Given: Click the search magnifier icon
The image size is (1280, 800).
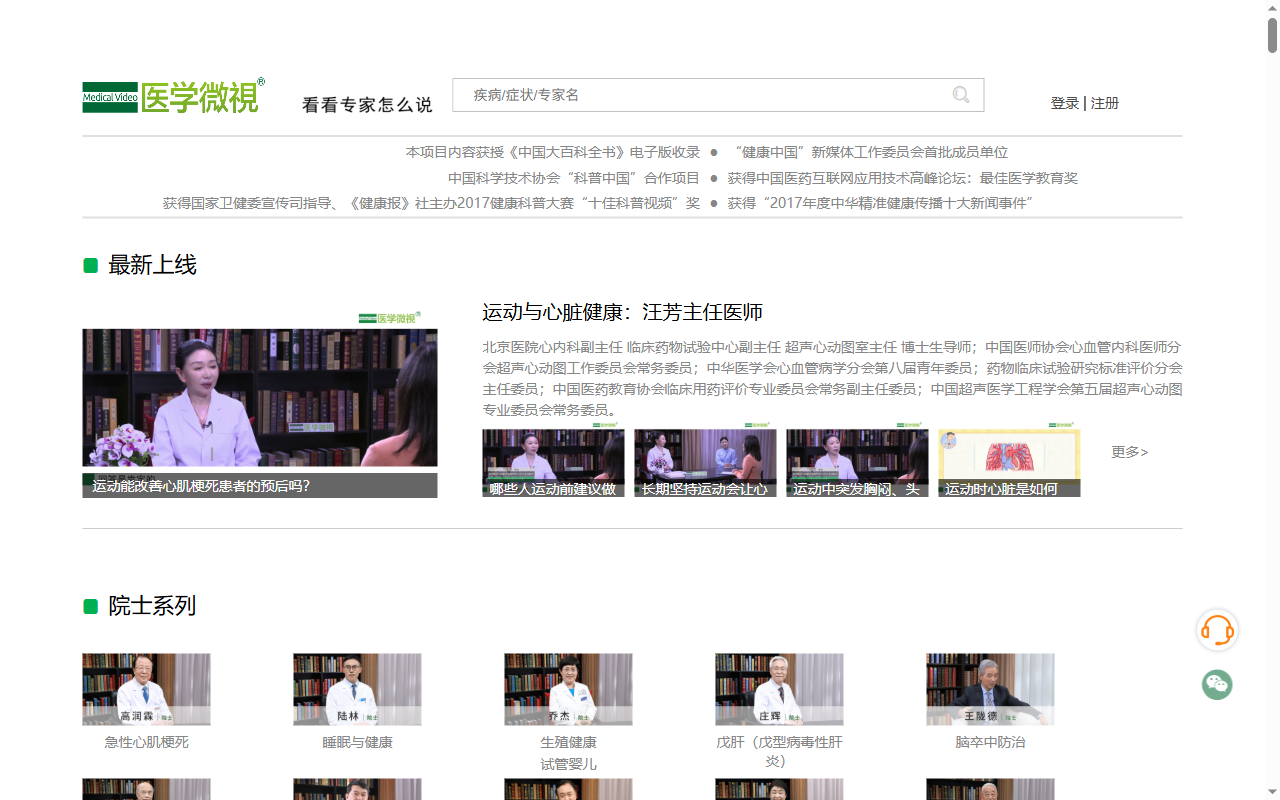Looking at the screenshot, I should click(x=961, y=95).
